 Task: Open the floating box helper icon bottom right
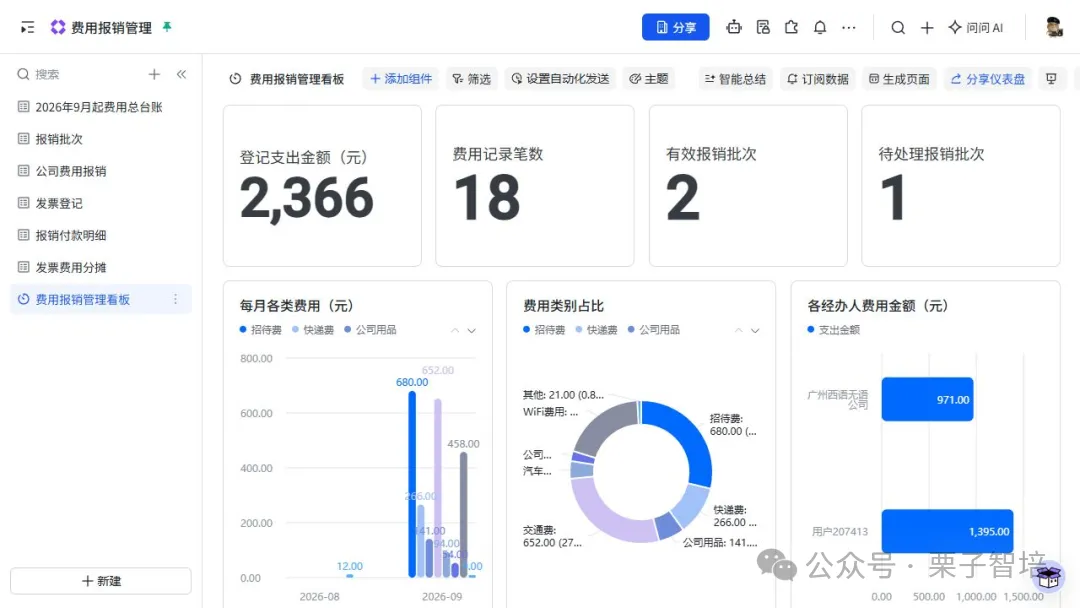pos(1048,576)
